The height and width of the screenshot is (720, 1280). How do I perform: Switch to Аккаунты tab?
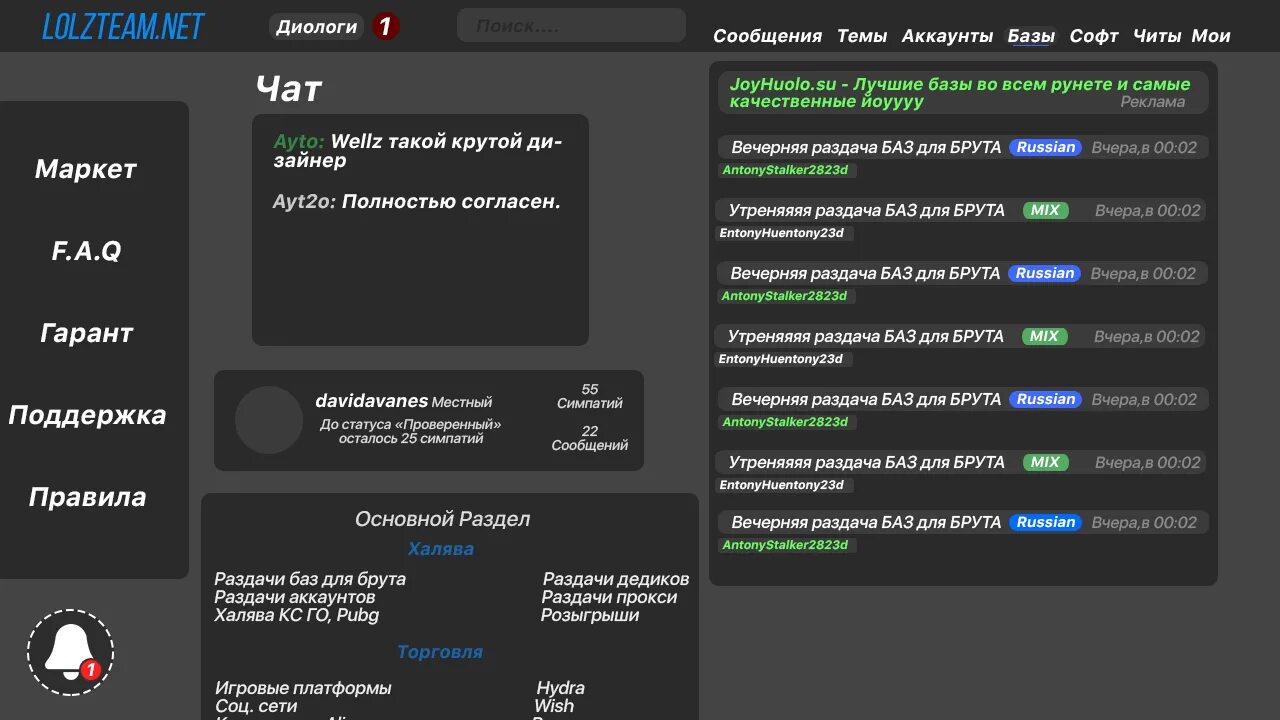click(947, 36)
